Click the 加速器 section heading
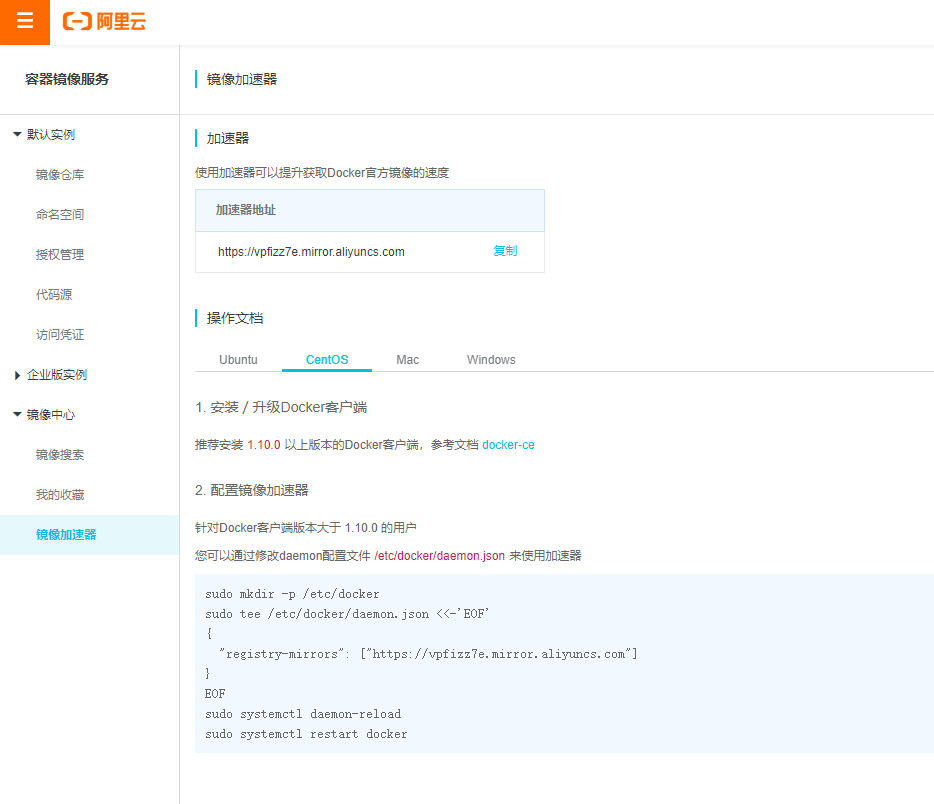 (x=228, y=138)
